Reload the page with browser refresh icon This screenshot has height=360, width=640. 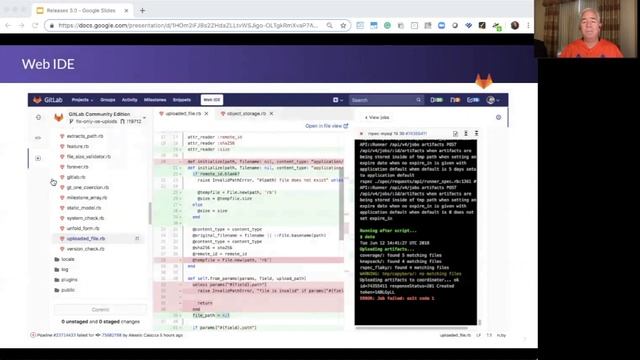click(x=35, y=25)
